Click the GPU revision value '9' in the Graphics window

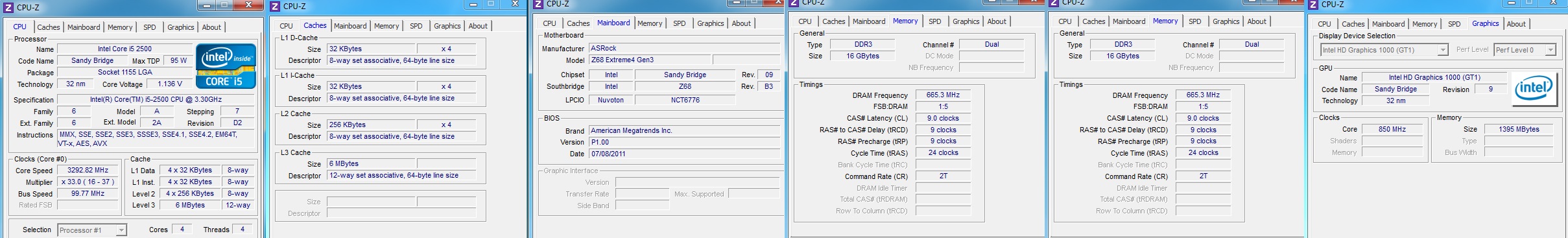(1490, 89)
